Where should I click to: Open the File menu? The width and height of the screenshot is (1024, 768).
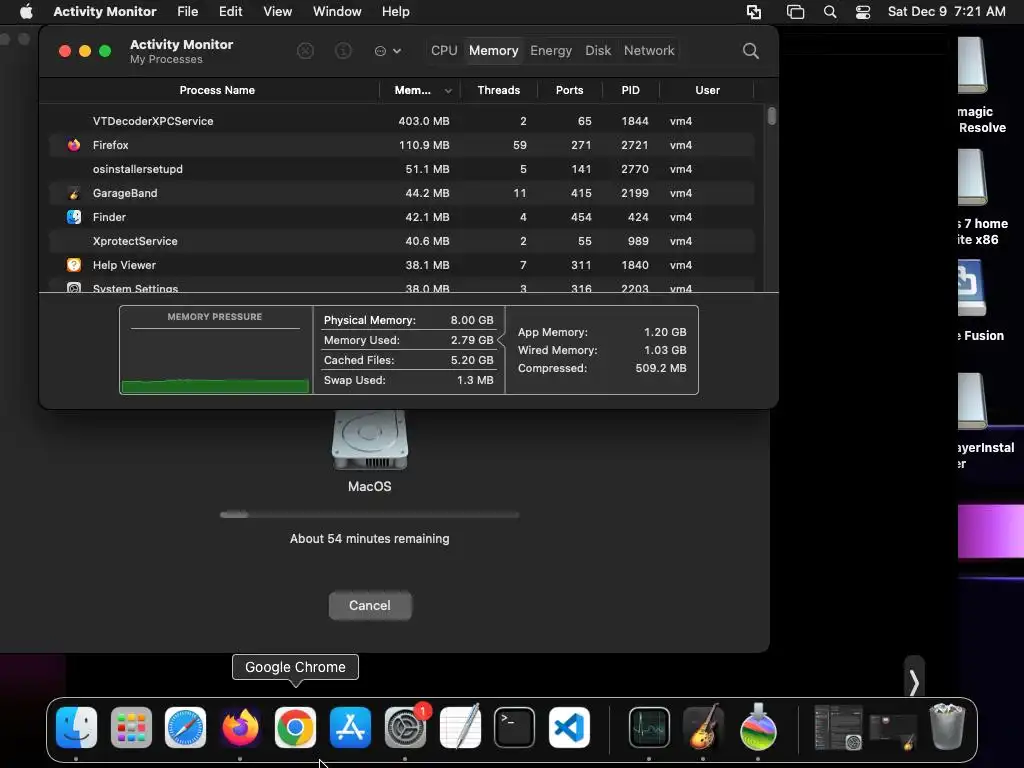coord(187,12)
